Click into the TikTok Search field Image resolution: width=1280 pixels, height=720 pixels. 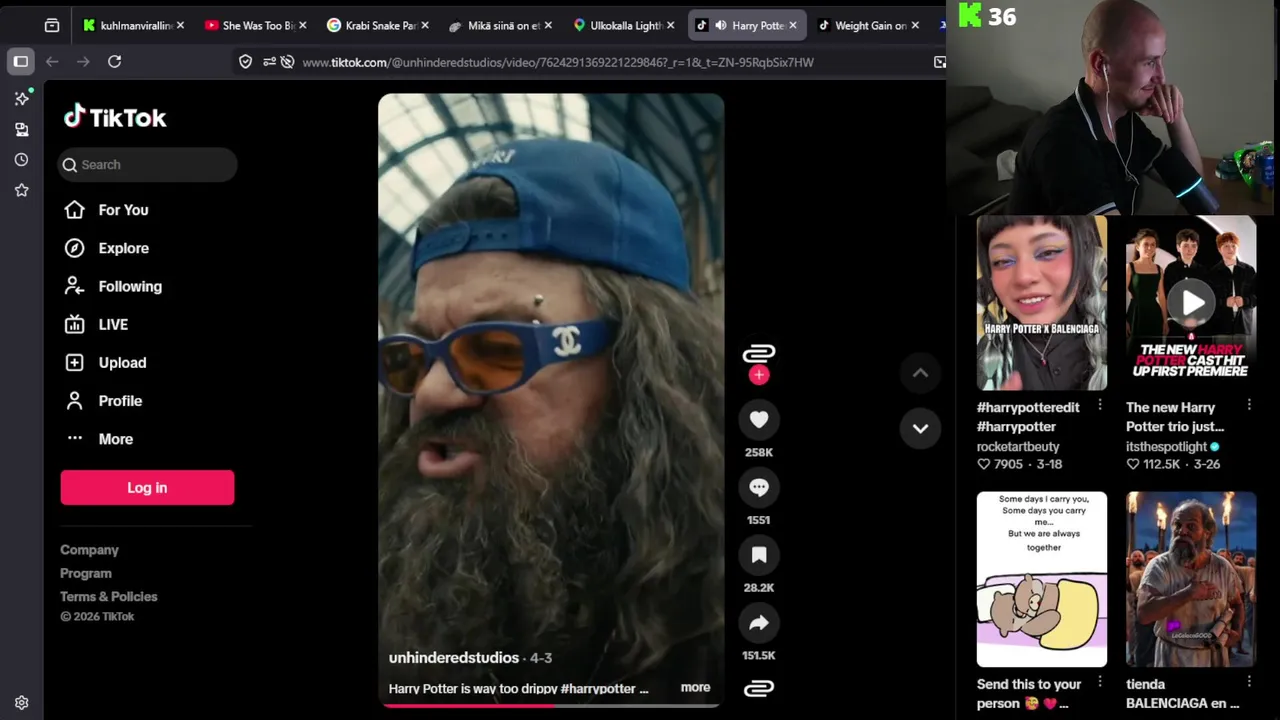pyautogui.click(x=147, y=164)
